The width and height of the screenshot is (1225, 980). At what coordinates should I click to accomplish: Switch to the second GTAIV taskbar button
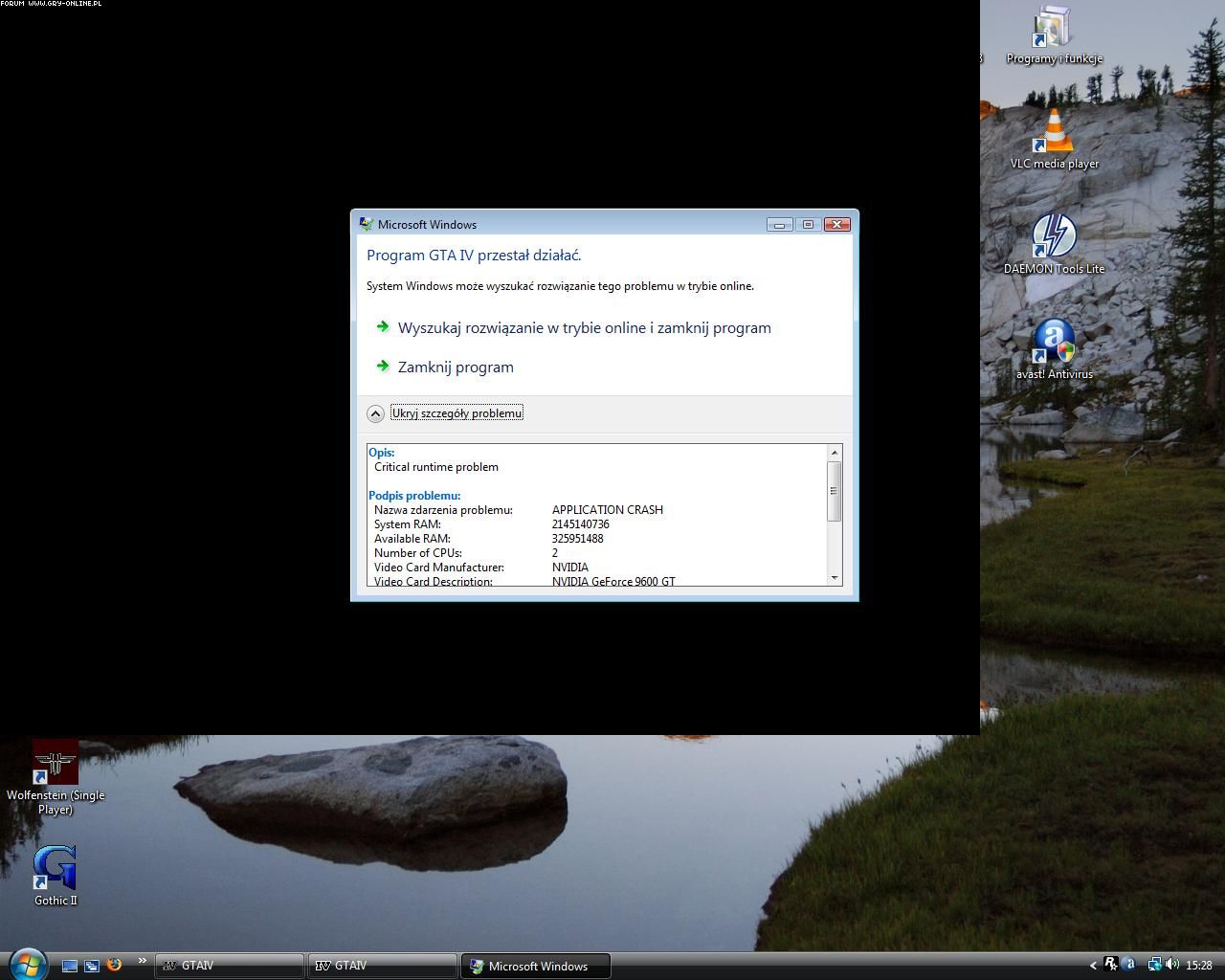click(383, 966)
